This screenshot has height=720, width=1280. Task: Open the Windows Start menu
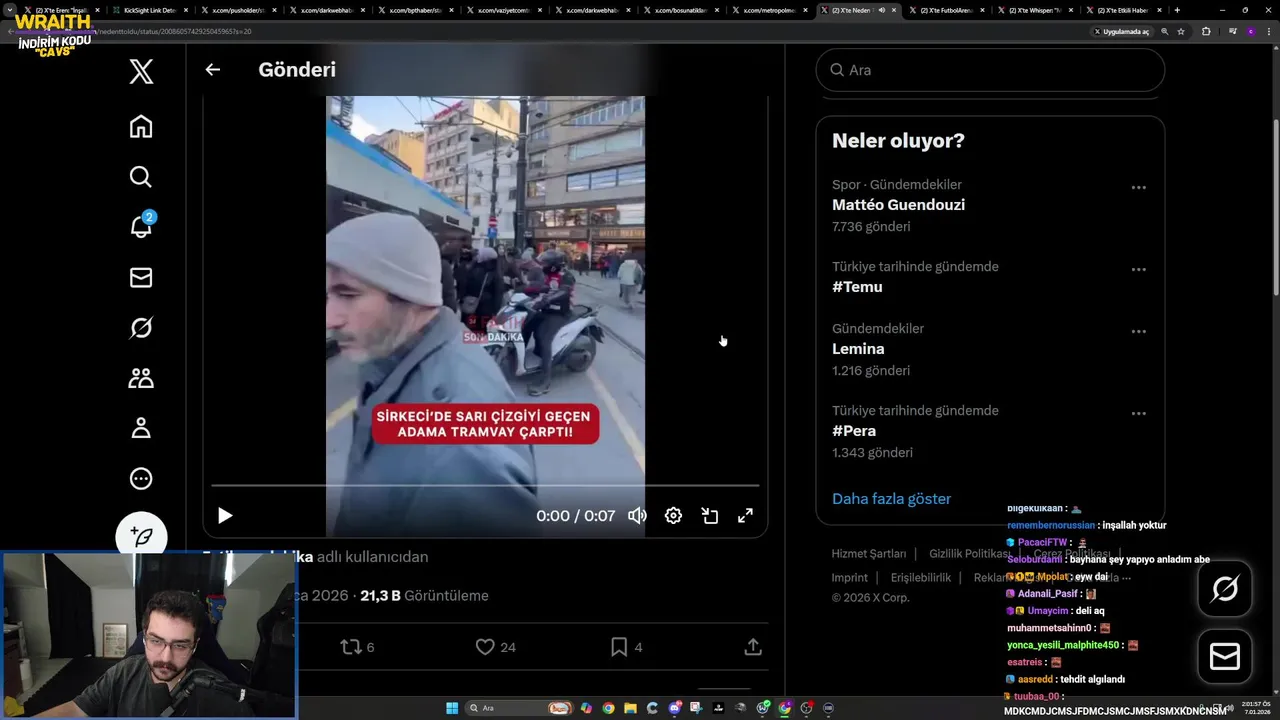[452, 708]
